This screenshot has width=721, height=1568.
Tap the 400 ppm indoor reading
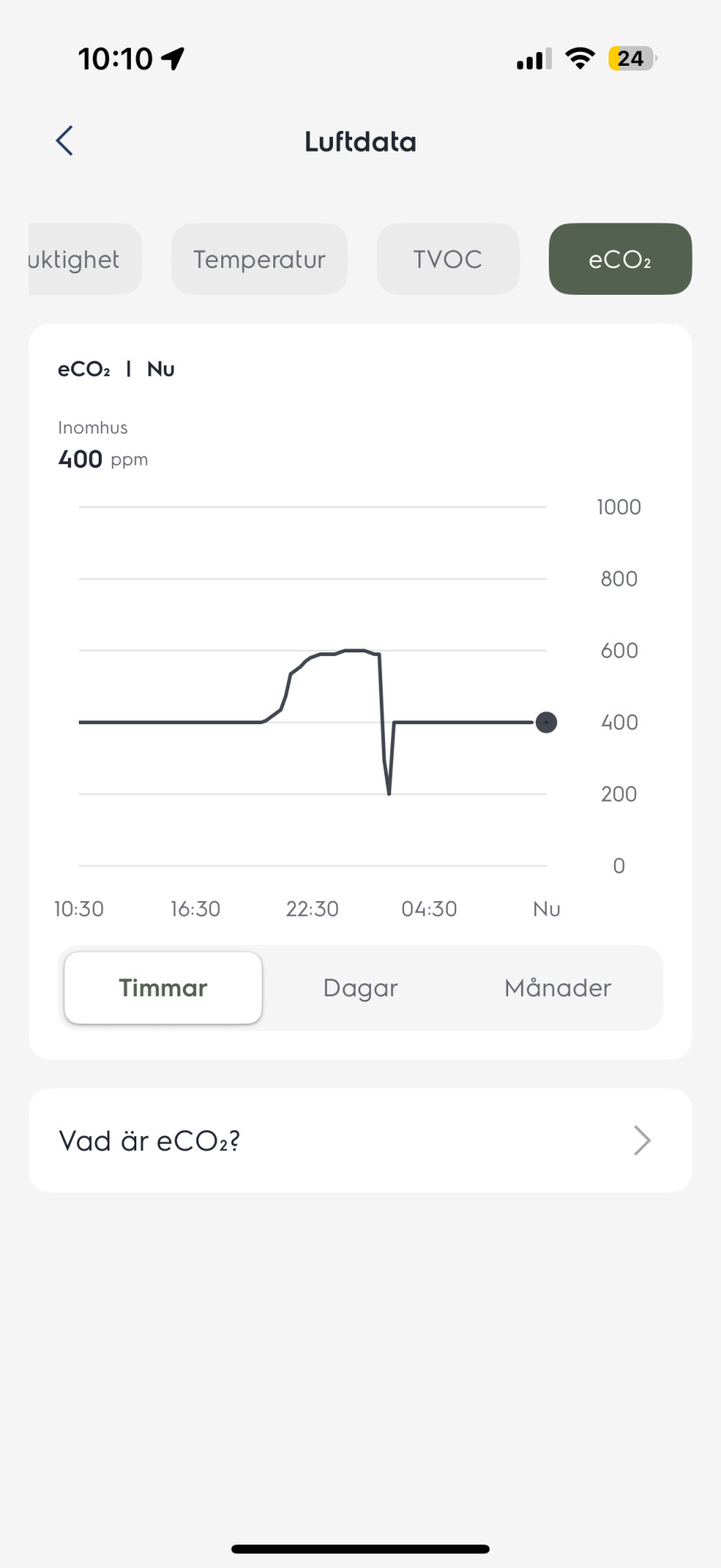tap(103, 459)
